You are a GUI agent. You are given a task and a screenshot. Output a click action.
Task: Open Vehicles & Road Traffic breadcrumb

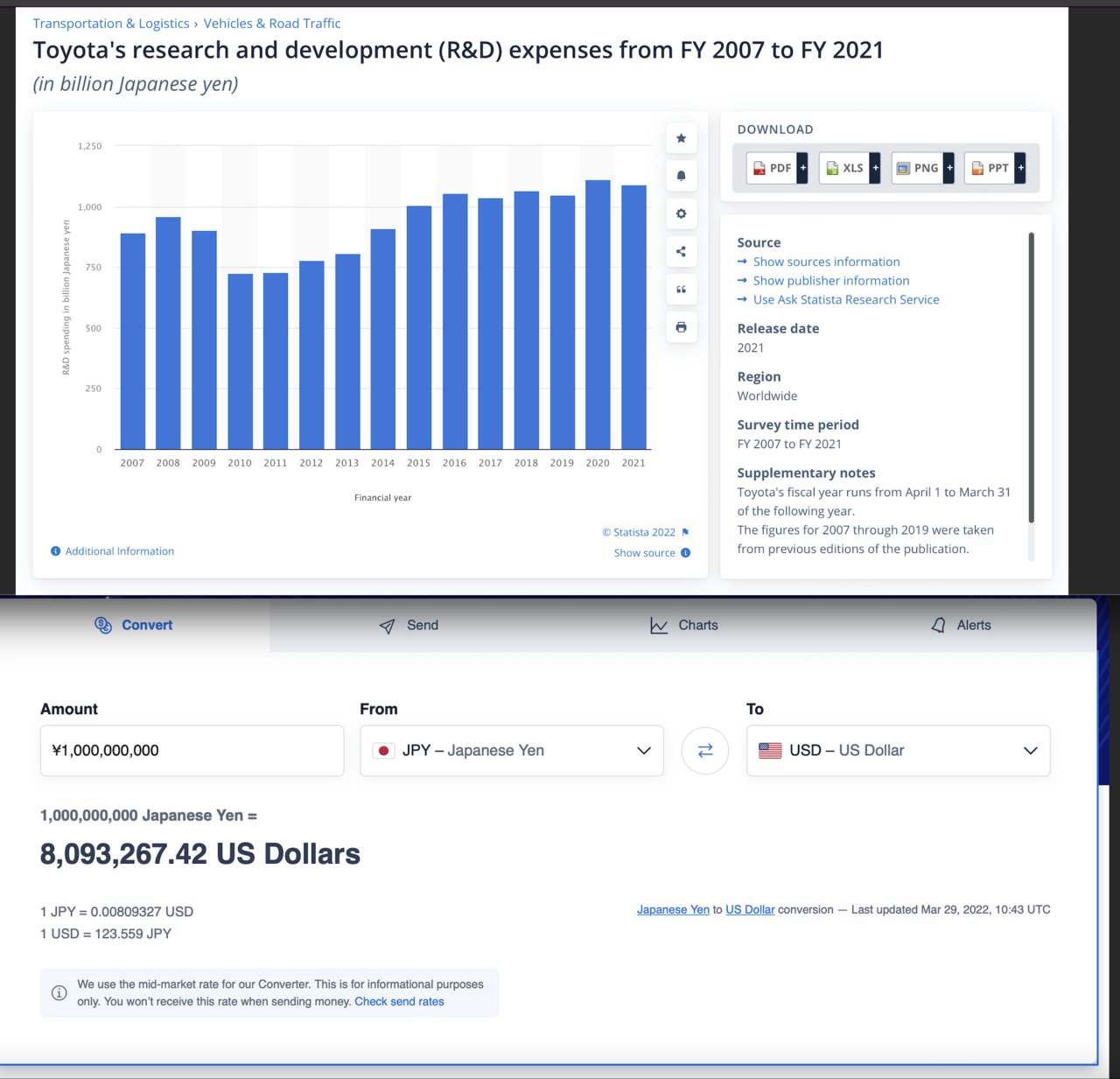click(272, 24)
